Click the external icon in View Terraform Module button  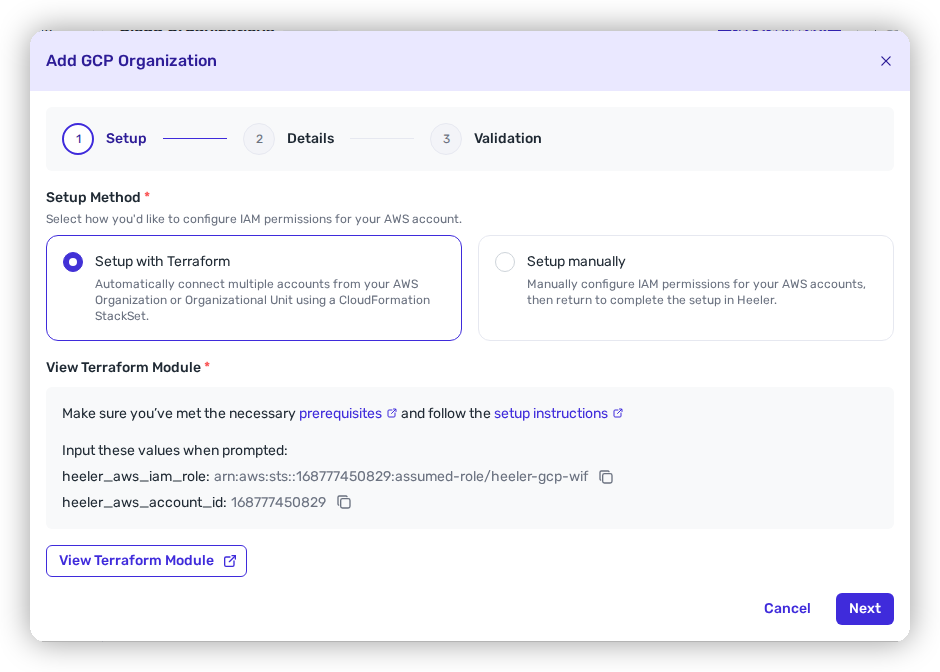[x=230, y=560]
